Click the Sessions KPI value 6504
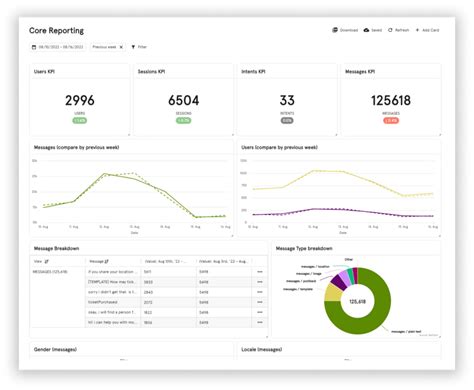Image resolution: width=474 pixels, height=390 pixels. coord(184,100)
